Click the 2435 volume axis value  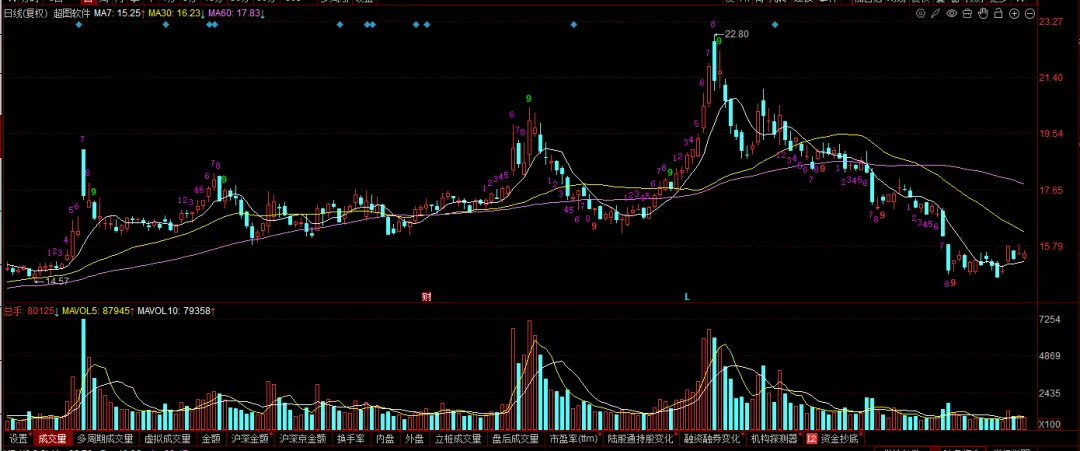[x=1050, y=393]
